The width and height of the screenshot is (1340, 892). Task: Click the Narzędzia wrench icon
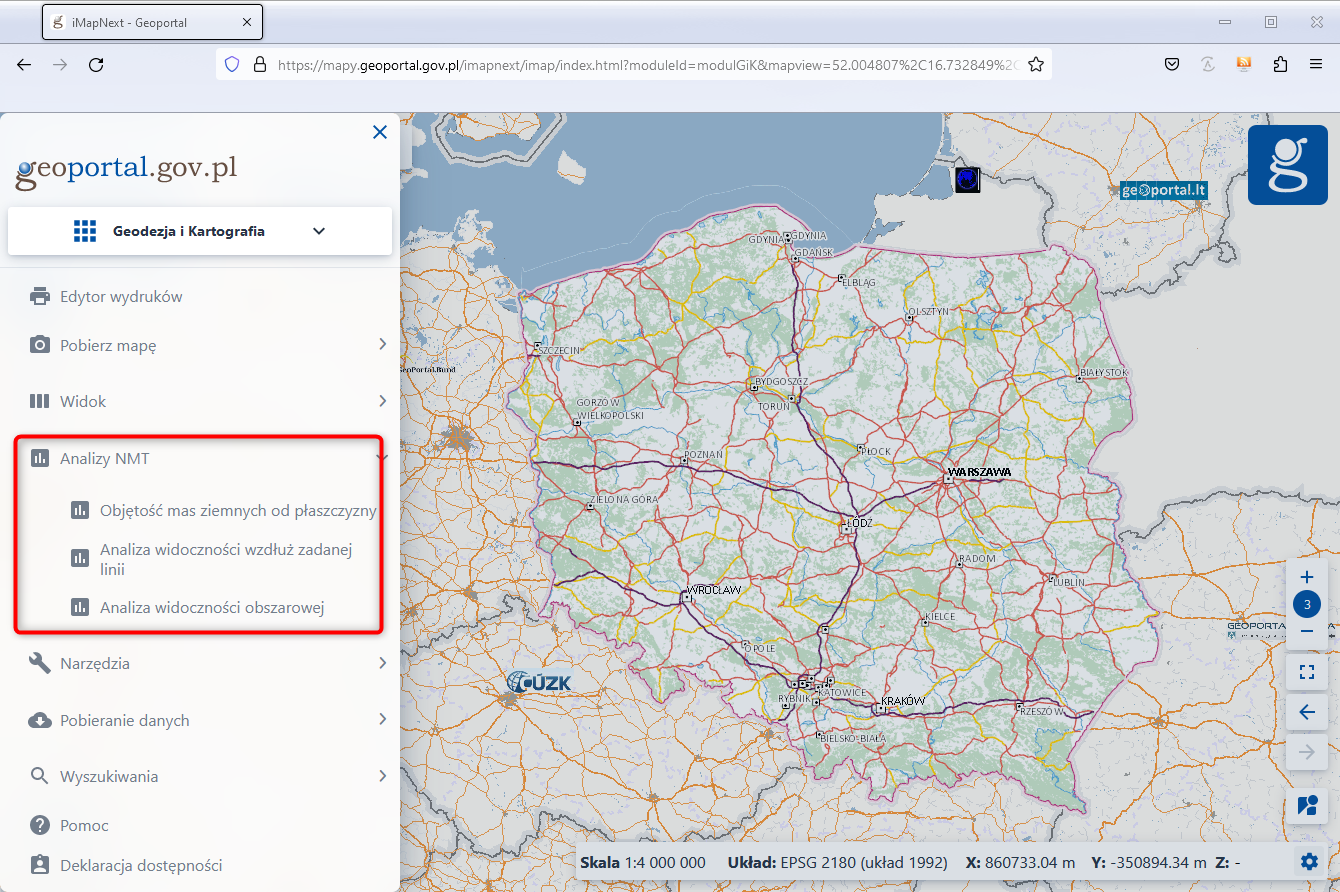pyautogui.click(x=40, y=662)
